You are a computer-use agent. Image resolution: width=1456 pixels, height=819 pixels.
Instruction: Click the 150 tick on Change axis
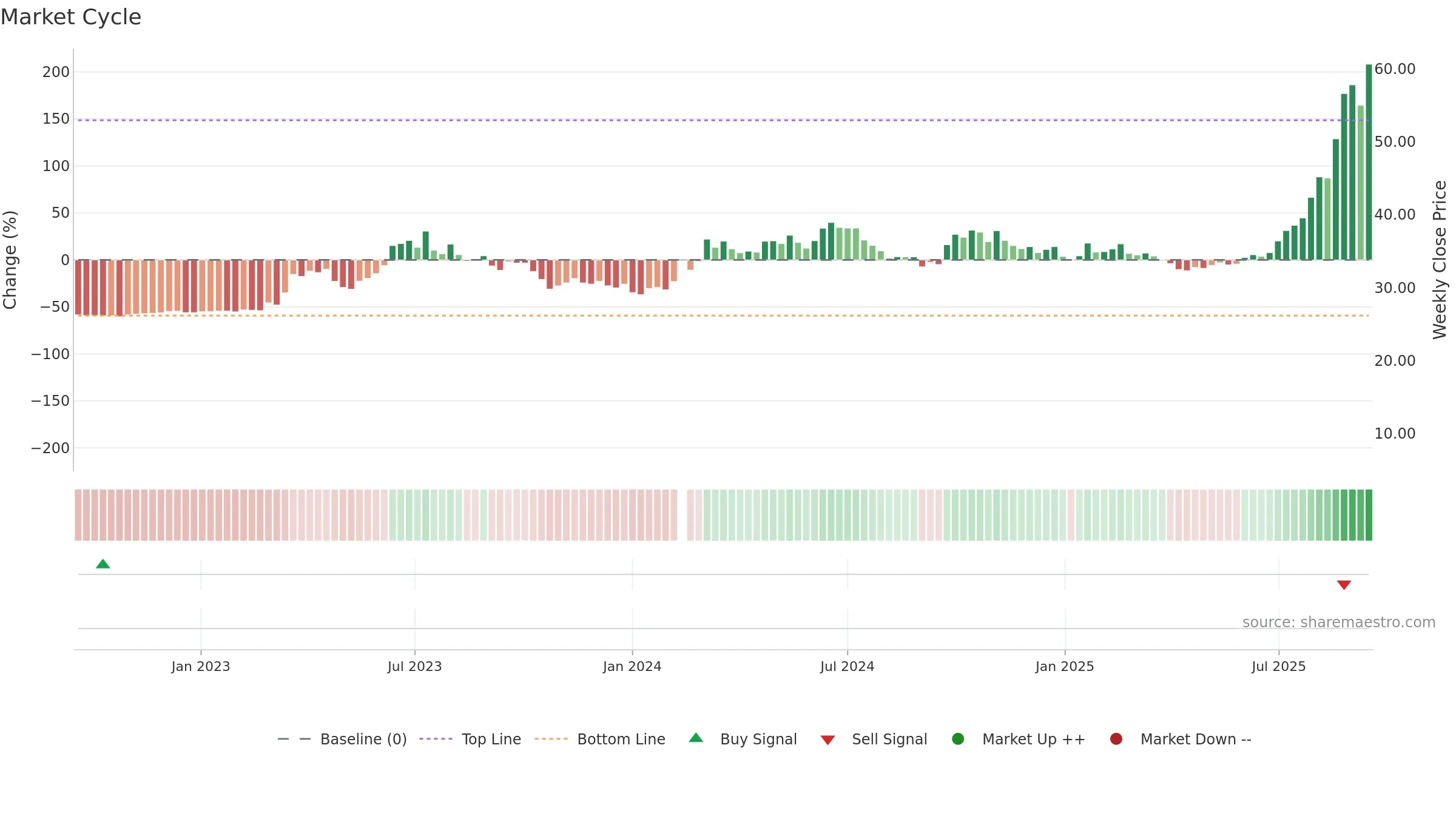tap(56, 119)
